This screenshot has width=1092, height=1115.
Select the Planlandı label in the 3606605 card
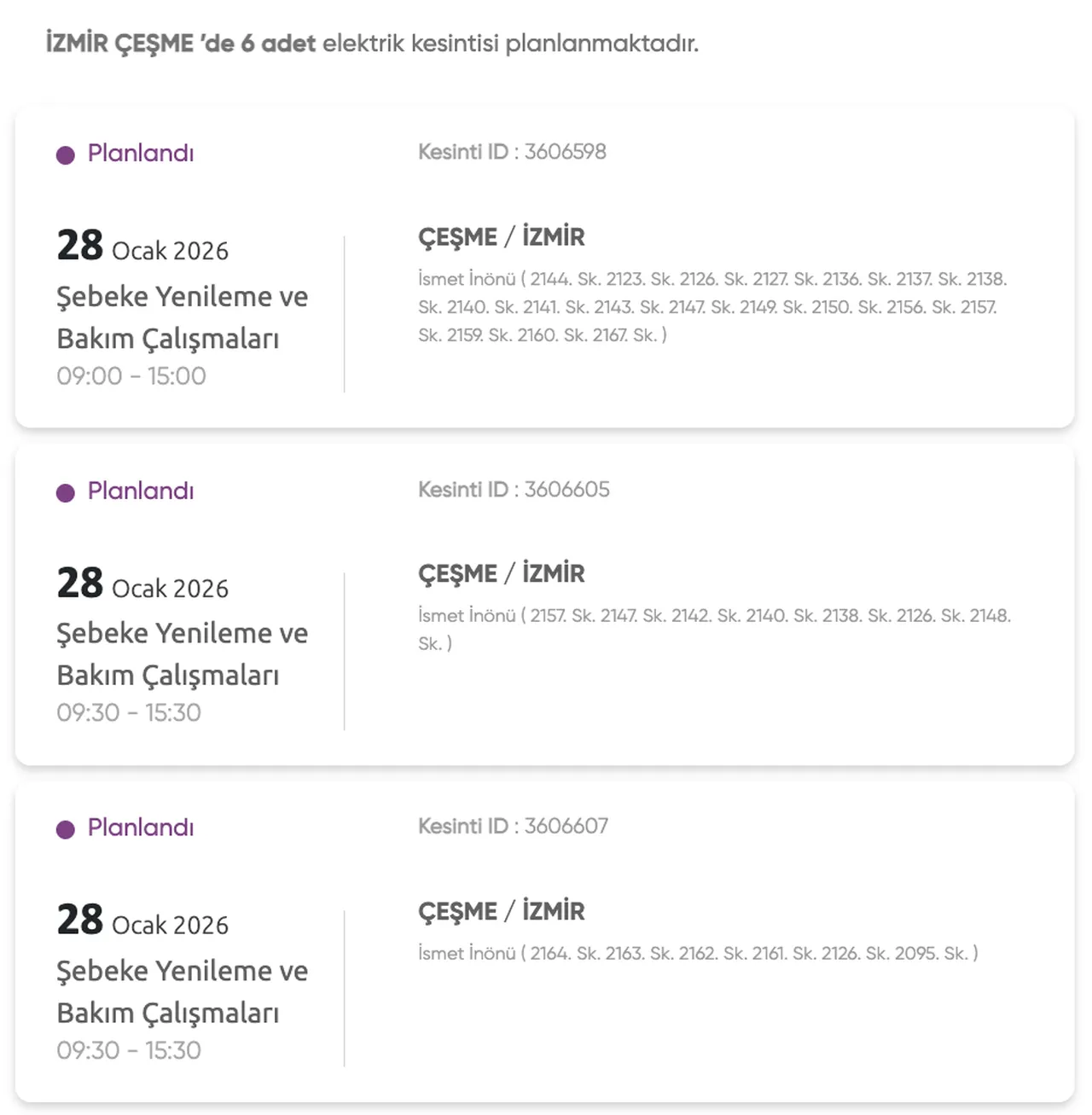[x=141, y=491]
